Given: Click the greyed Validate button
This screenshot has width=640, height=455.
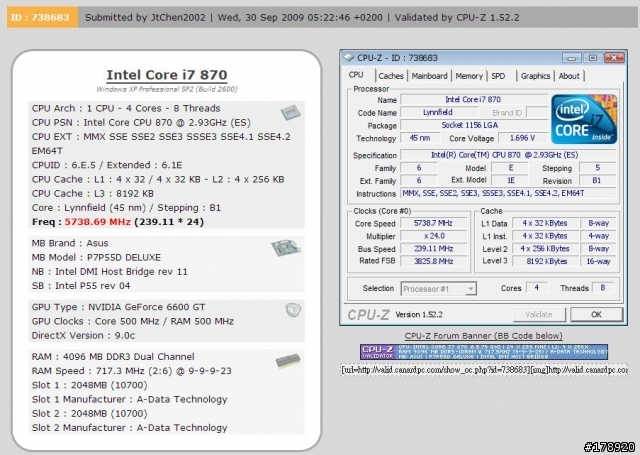Looking at the screenshot, I should coord(539,314).
